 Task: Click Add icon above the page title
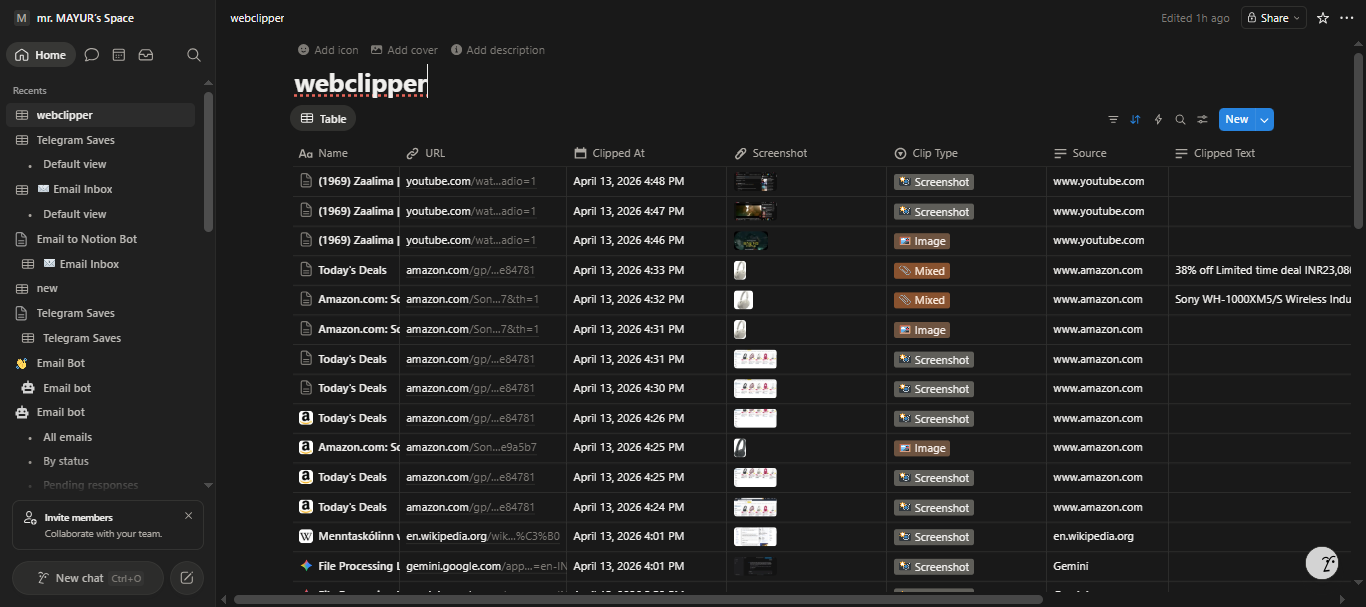pos(328,50)
